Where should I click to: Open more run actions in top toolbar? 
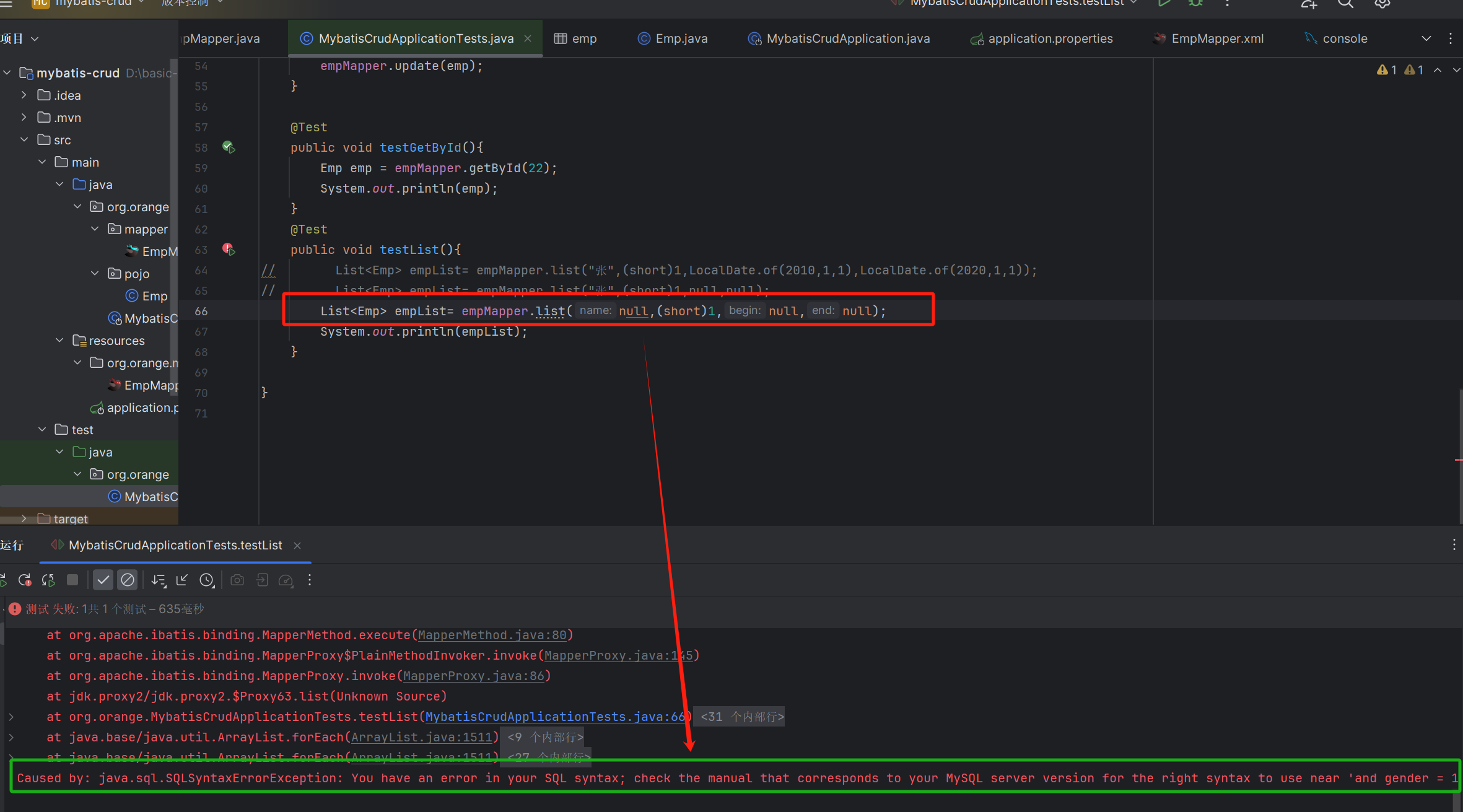coord(1227,3)
